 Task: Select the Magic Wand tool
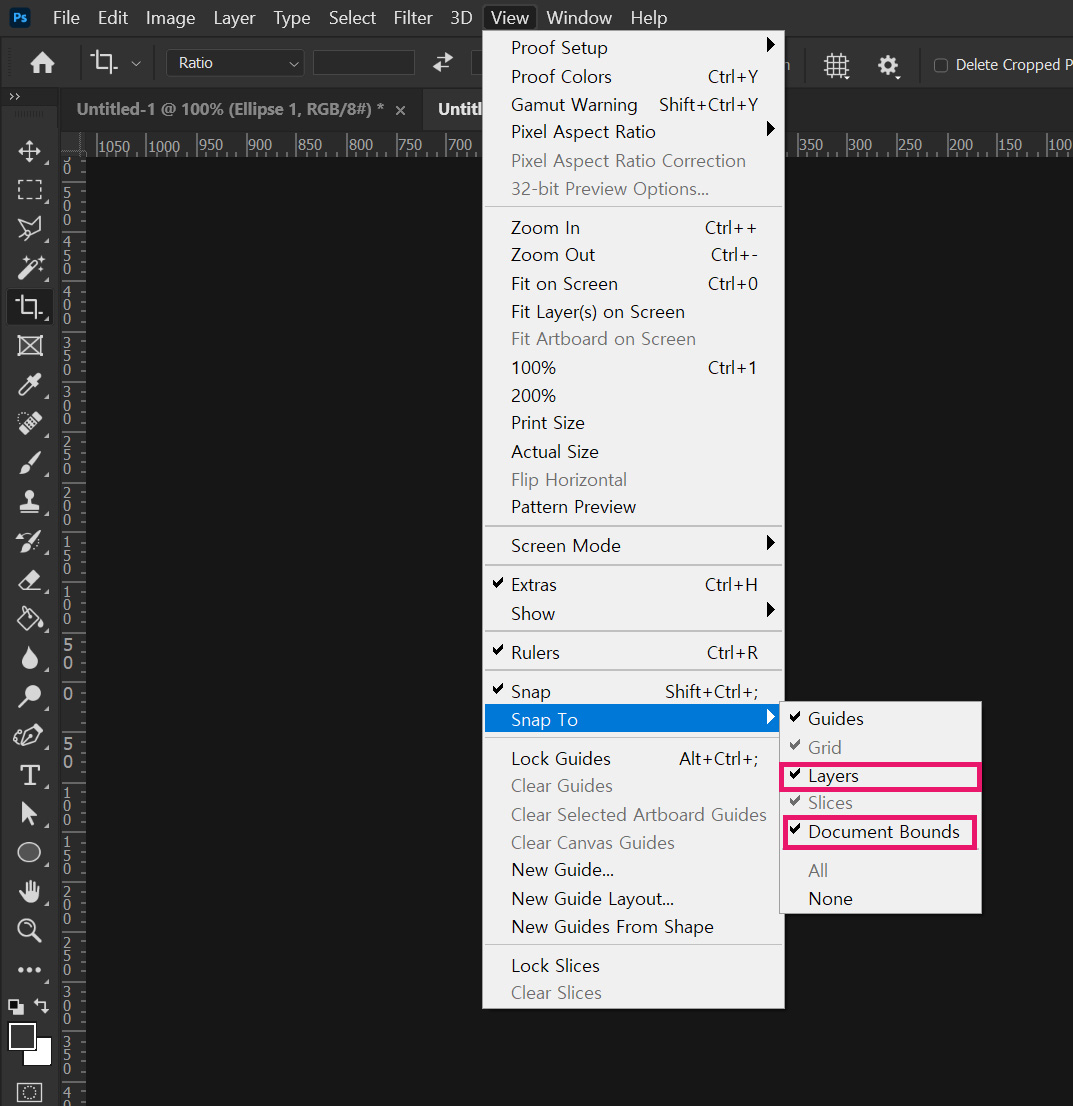click(29, 267)
